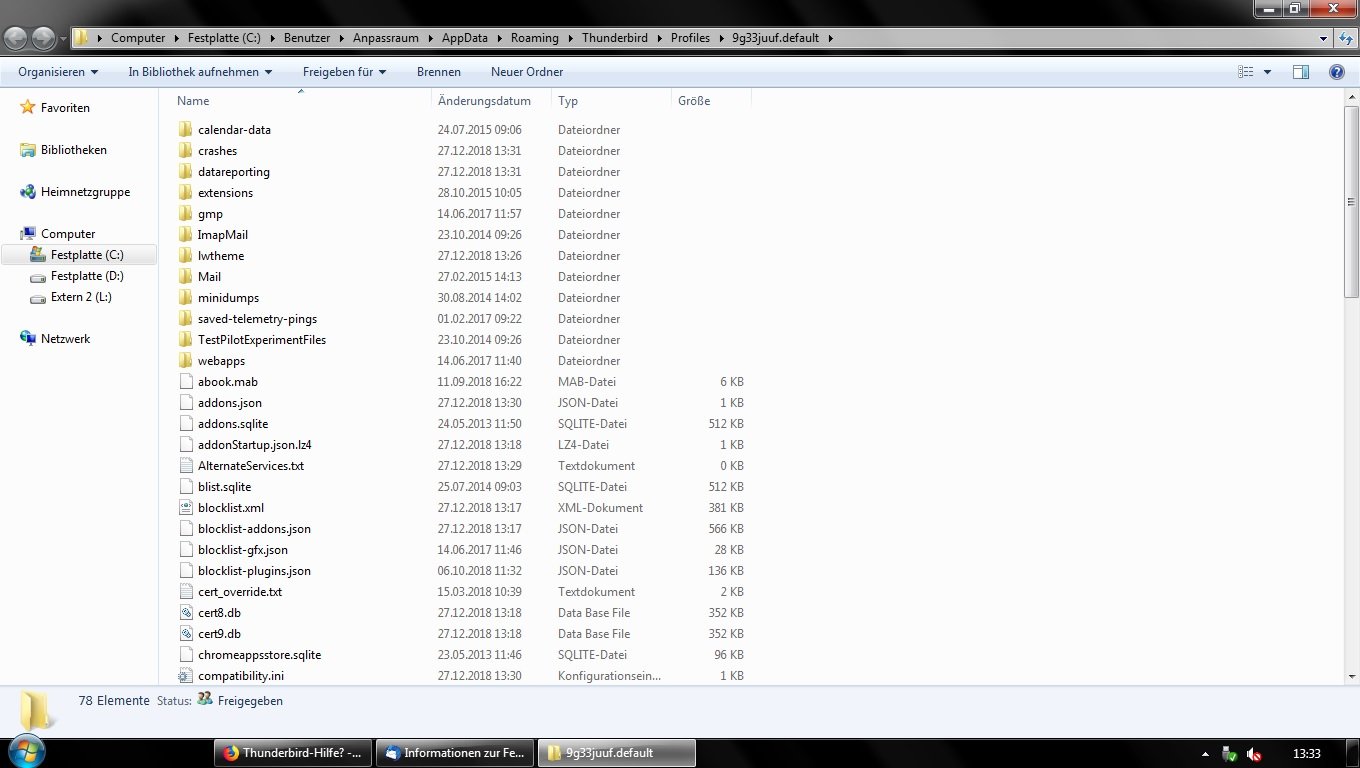Image resolution: width=1360 pixels, height=768 pixels.
Task: Select the AlternateServices.txt file icon
Action: click(x=185, y=466)
